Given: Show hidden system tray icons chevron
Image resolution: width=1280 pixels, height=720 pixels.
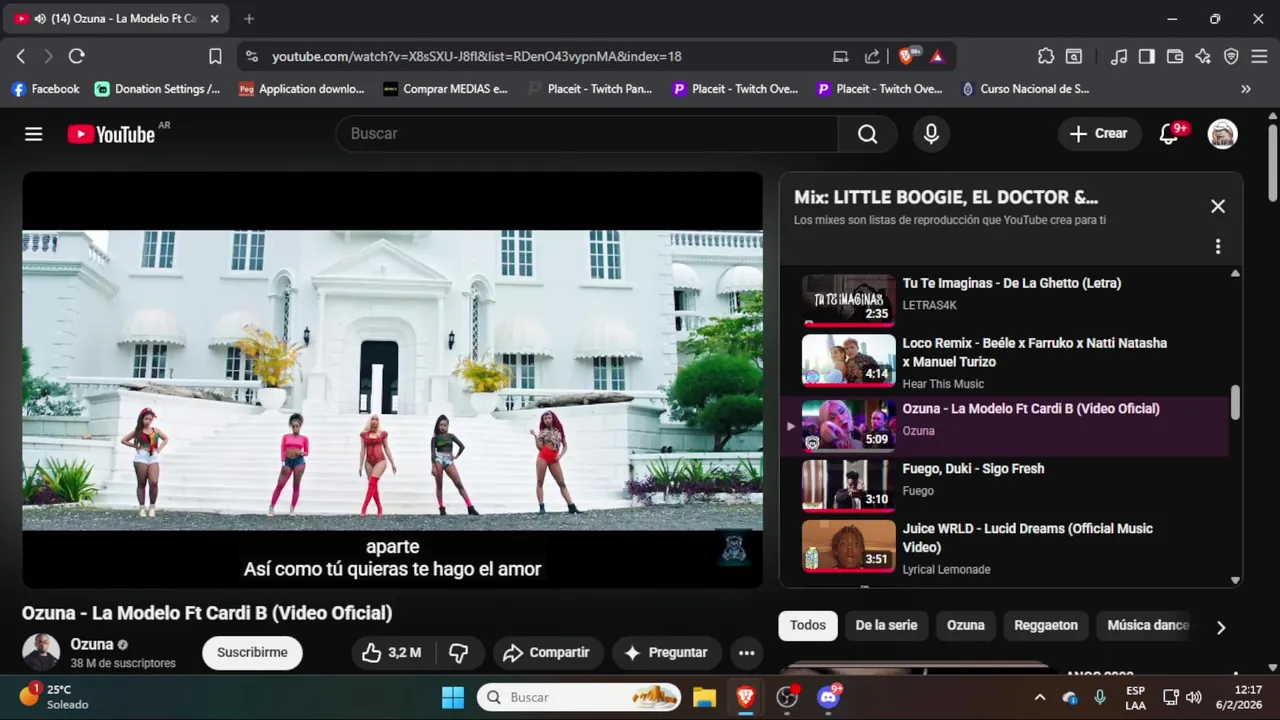Looking at the screenshot, I should (x=1040, y=697).
